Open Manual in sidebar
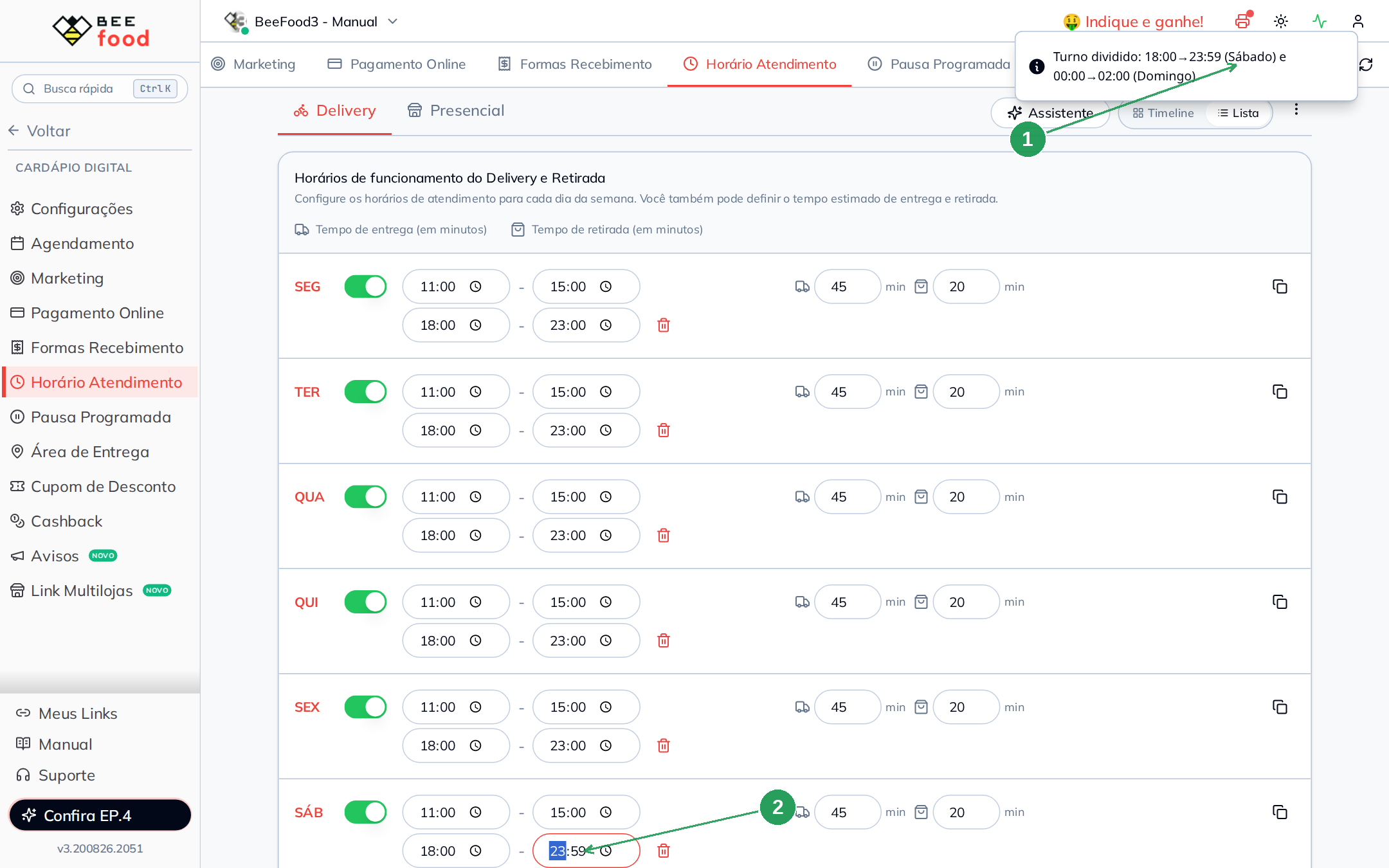Screen dimensions: 1389x868 54,745
